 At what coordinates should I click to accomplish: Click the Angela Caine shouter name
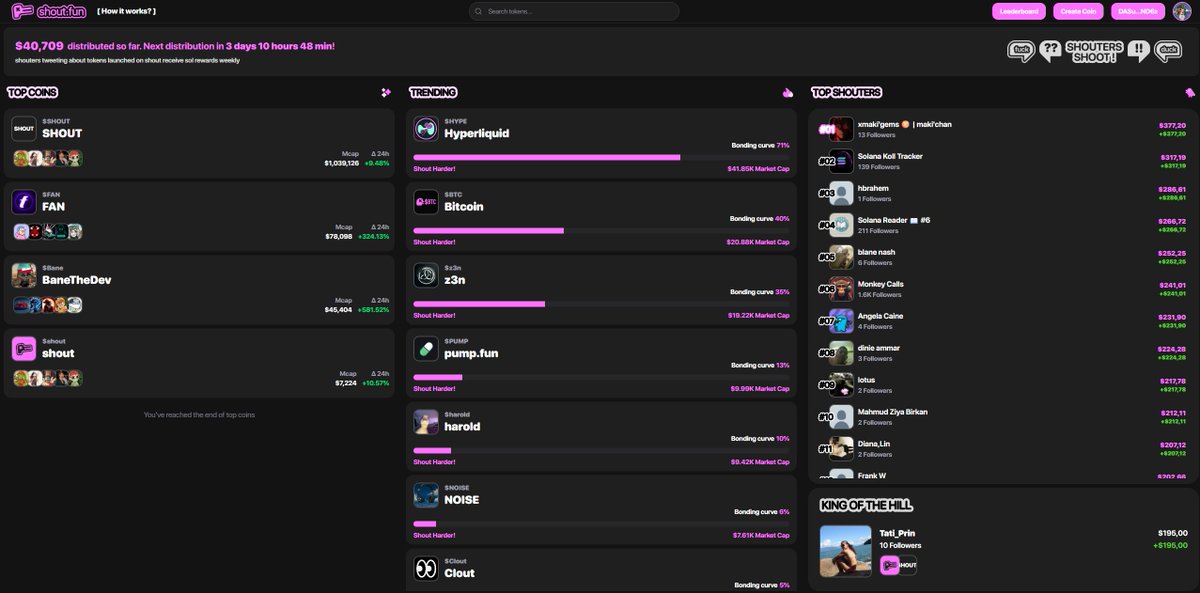pos(880,316)
